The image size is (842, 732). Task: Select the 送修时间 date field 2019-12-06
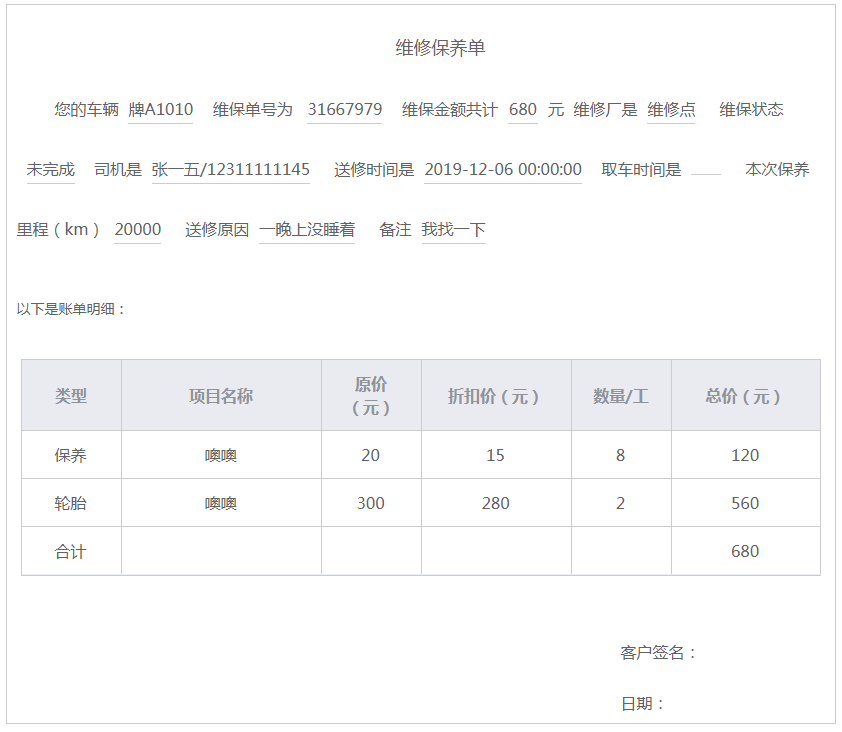(x=502, y=170)
